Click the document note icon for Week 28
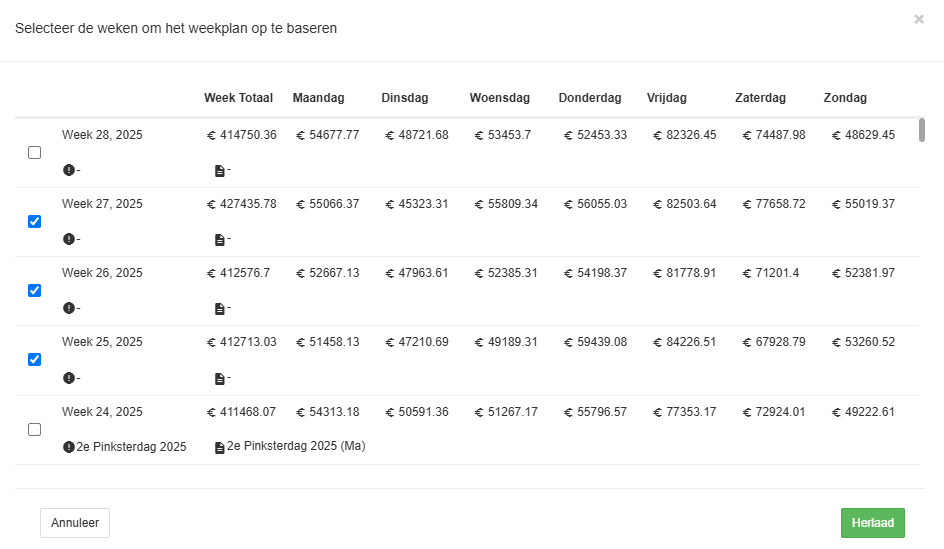The image size is (944, 549). [220, 171]
